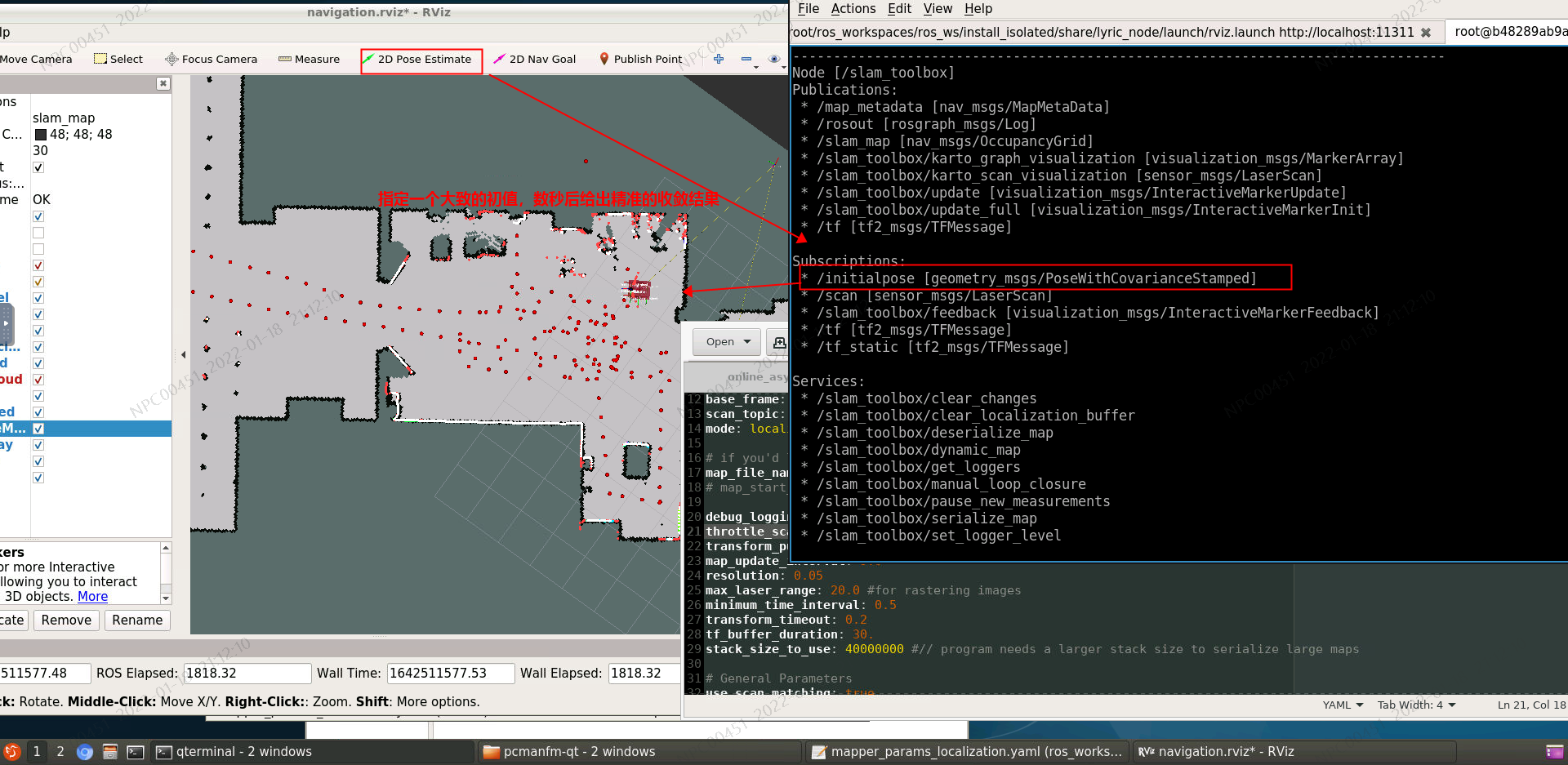The width and height of the screenshot is (1568, 765).
Task: Open dropdown arrow under minus tool icon
Action: [756, 67]
